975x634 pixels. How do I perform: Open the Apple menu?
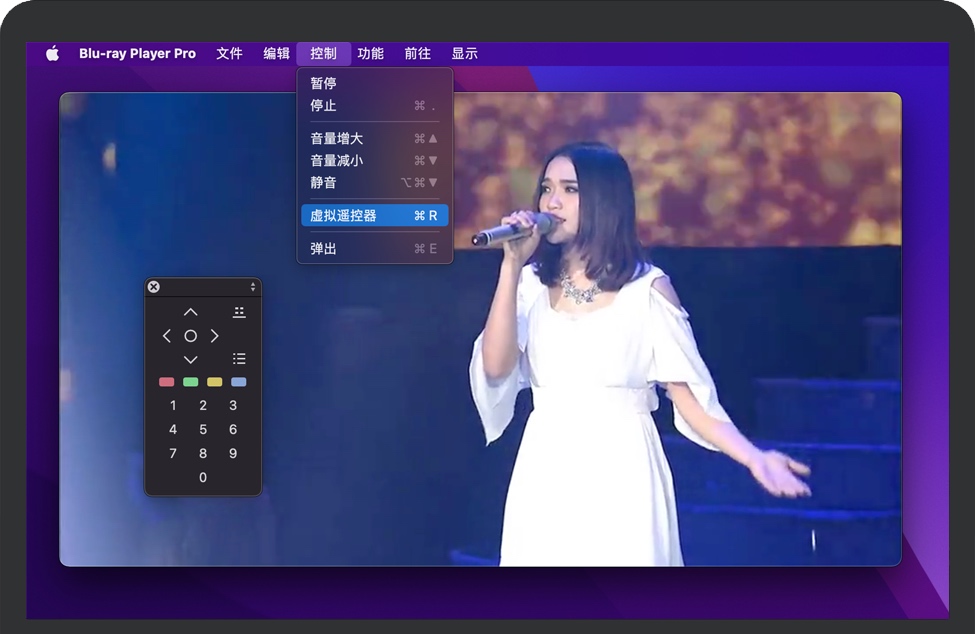pyautogui.click(x=52, y=54)
